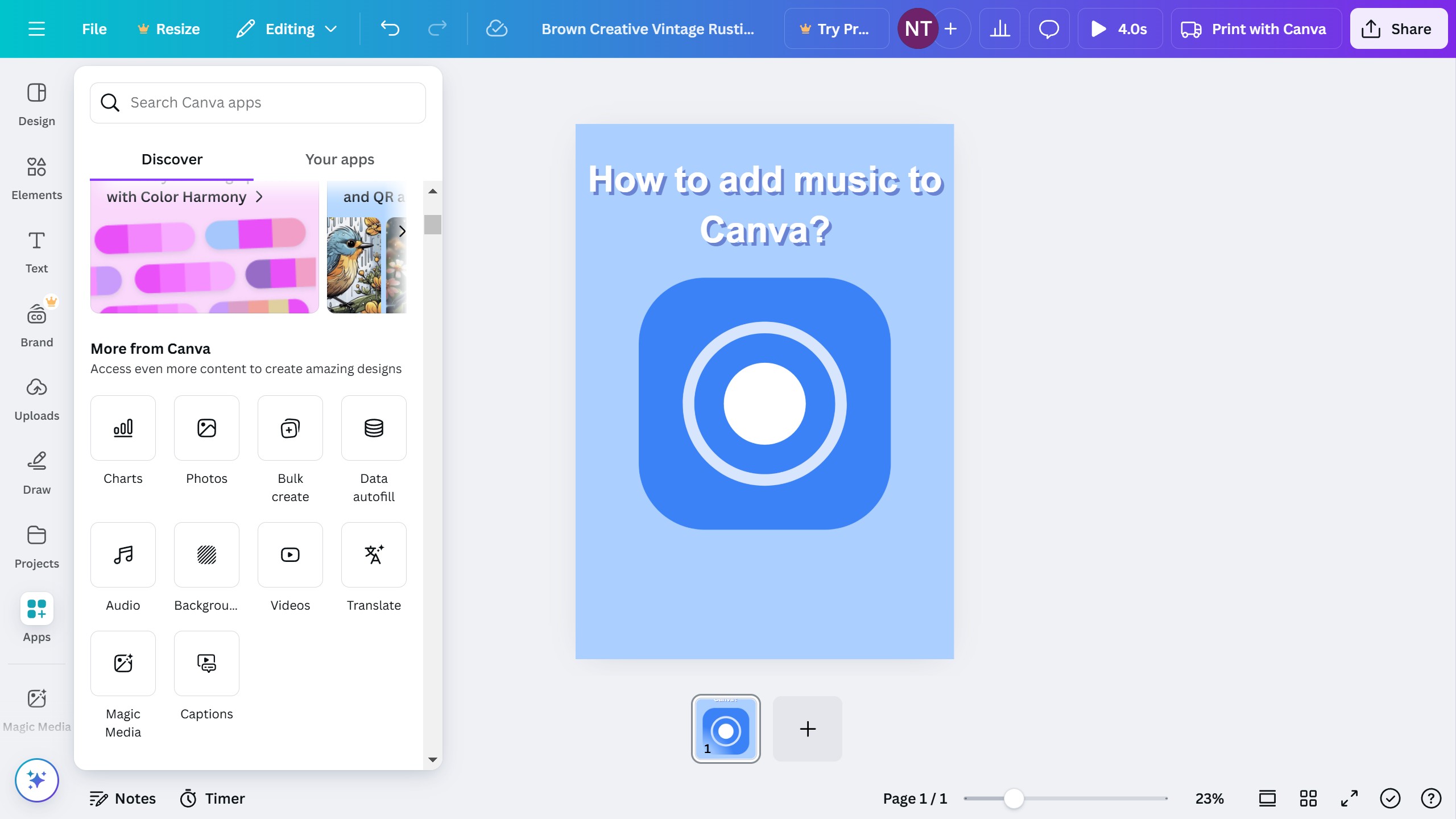The image size is (1456, 819).
Task: Toggle grid view of pages
Action: click(x=1308, y=798)
